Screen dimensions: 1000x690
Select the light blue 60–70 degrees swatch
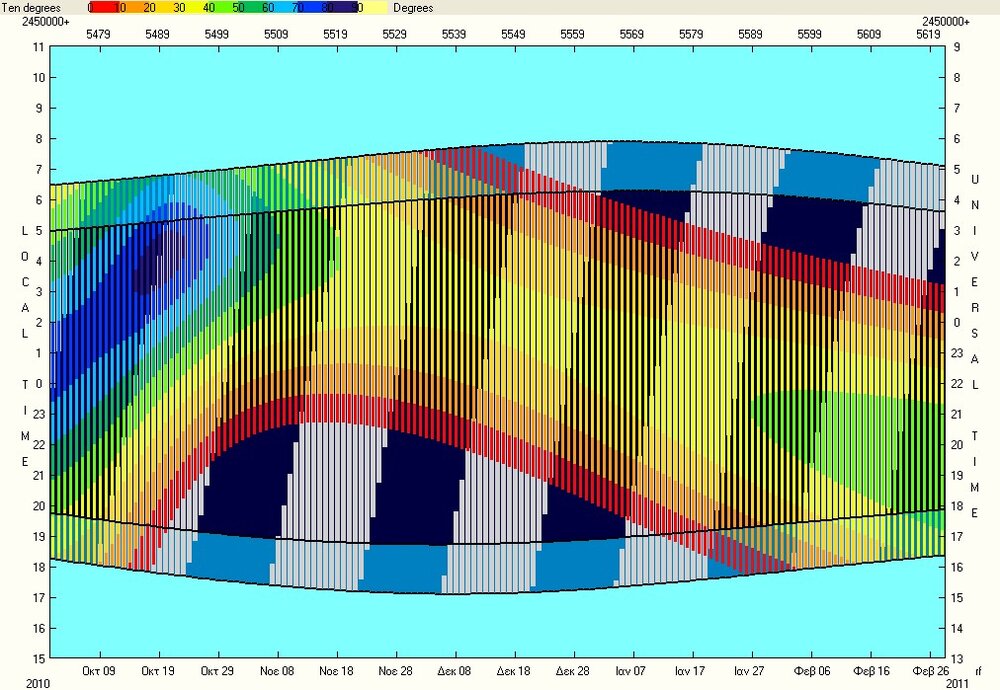click(x=280, y=7)
